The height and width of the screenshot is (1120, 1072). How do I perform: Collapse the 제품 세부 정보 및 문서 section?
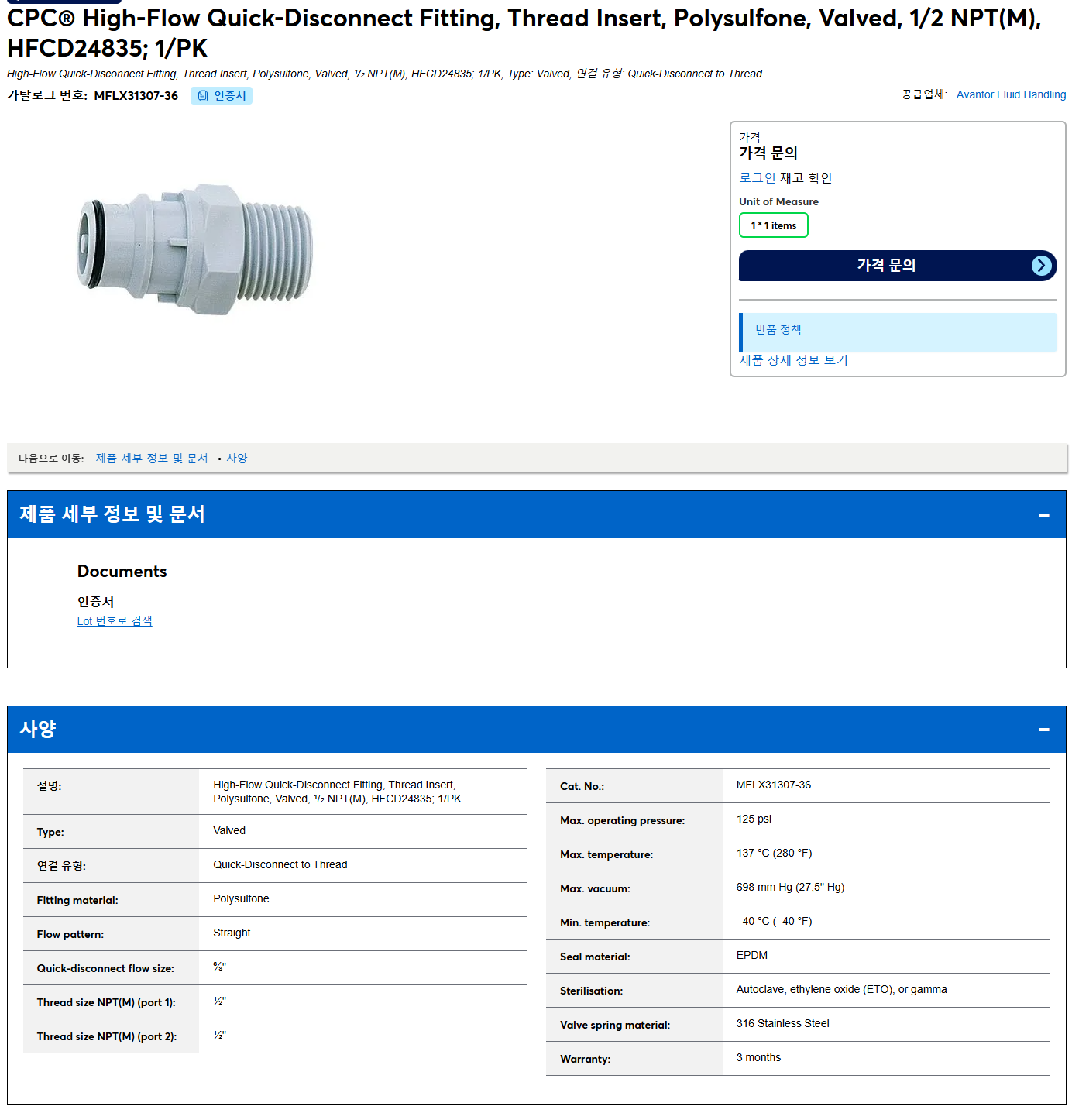point(1043,514)
